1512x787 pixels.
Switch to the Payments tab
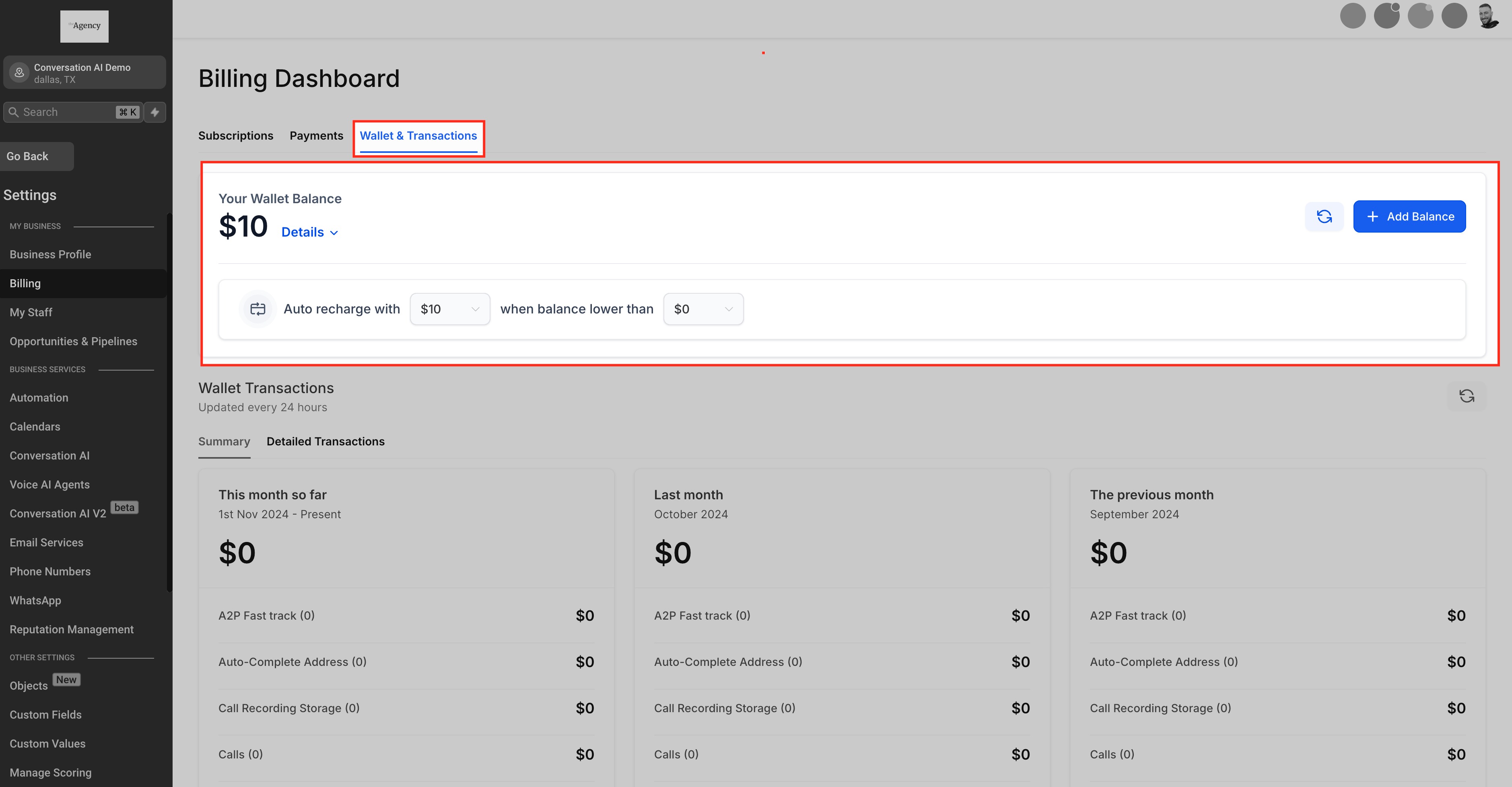tap(316, 136)
